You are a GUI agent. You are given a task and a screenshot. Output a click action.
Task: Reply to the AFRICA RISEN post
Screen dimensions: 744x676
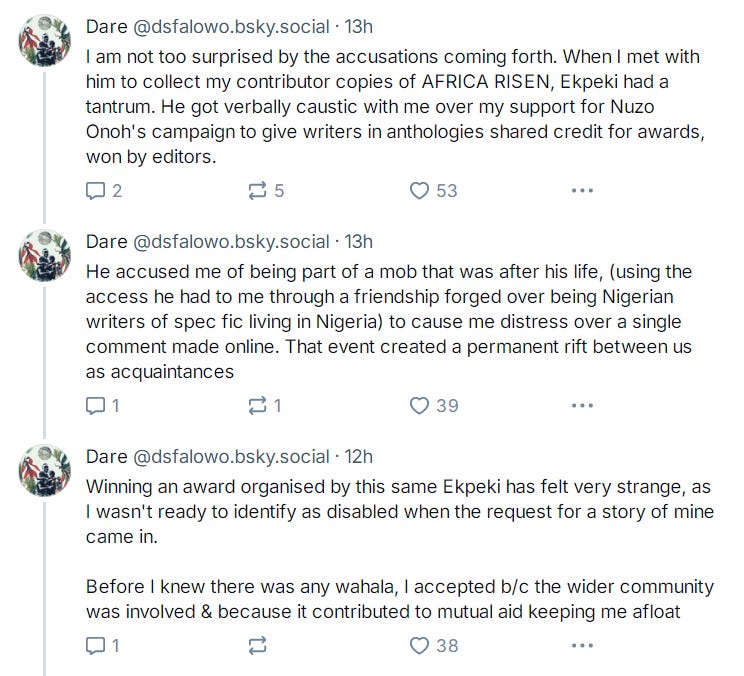pos(96,190)
